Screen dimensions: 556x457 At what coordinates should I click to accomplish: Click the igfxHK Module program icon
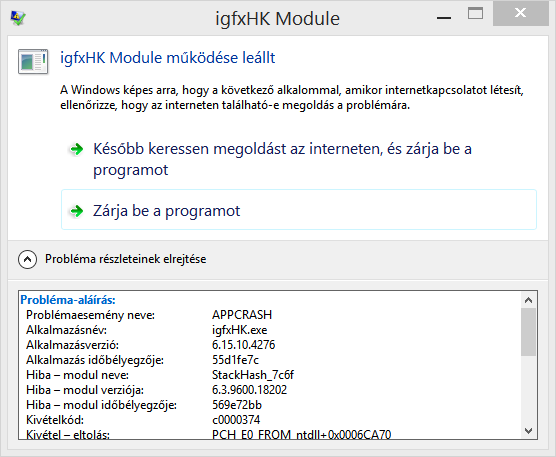(33, 62)
